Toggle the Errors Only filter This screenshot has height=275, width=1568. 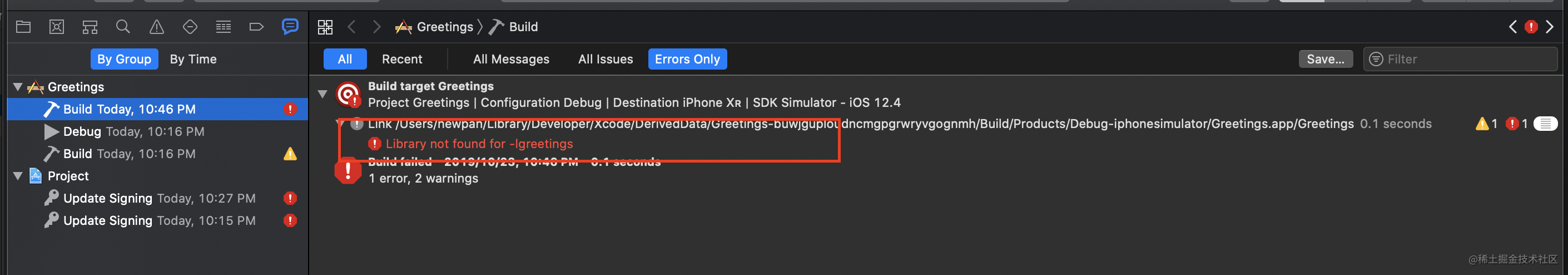click(x=687, y=59)
